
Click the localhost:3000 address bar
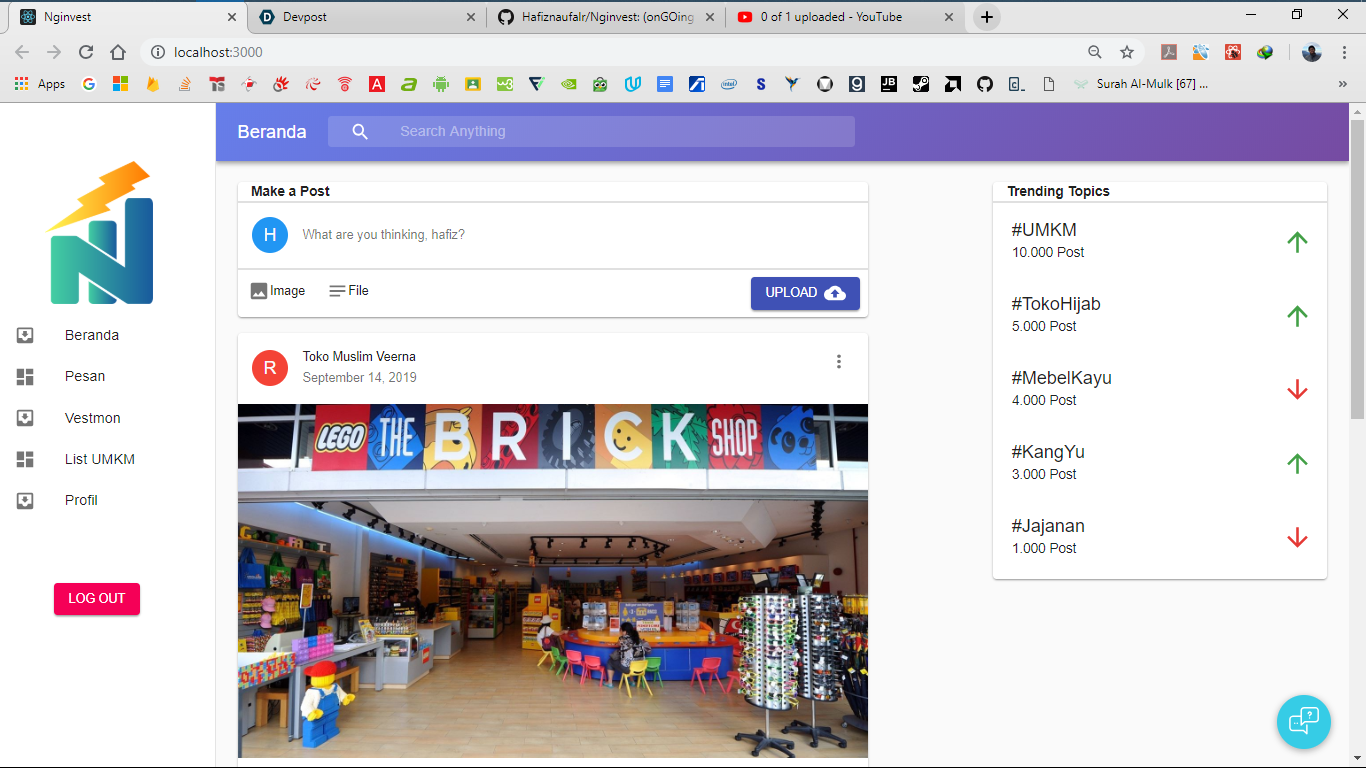[610, 52]
